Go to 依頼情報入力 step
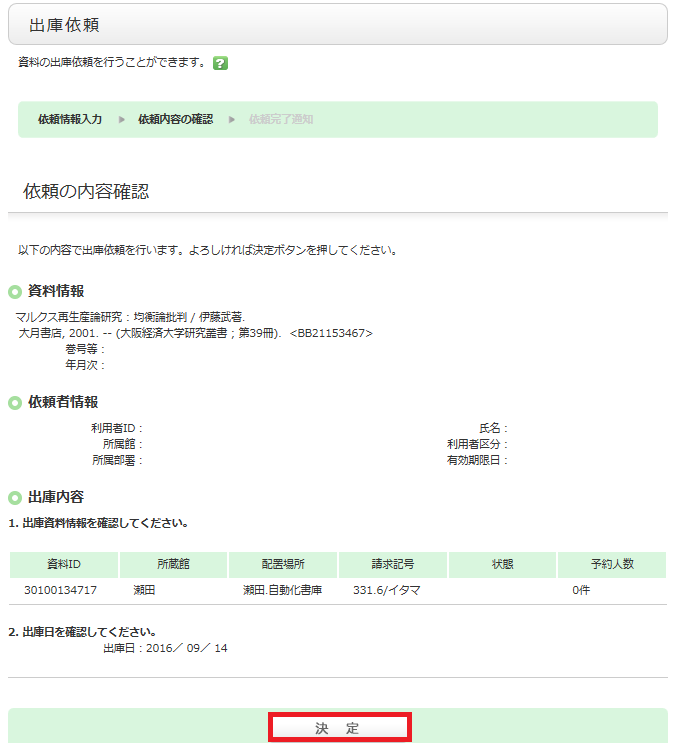The height and width of the screenshot is (743, 681). coord(70,119)
